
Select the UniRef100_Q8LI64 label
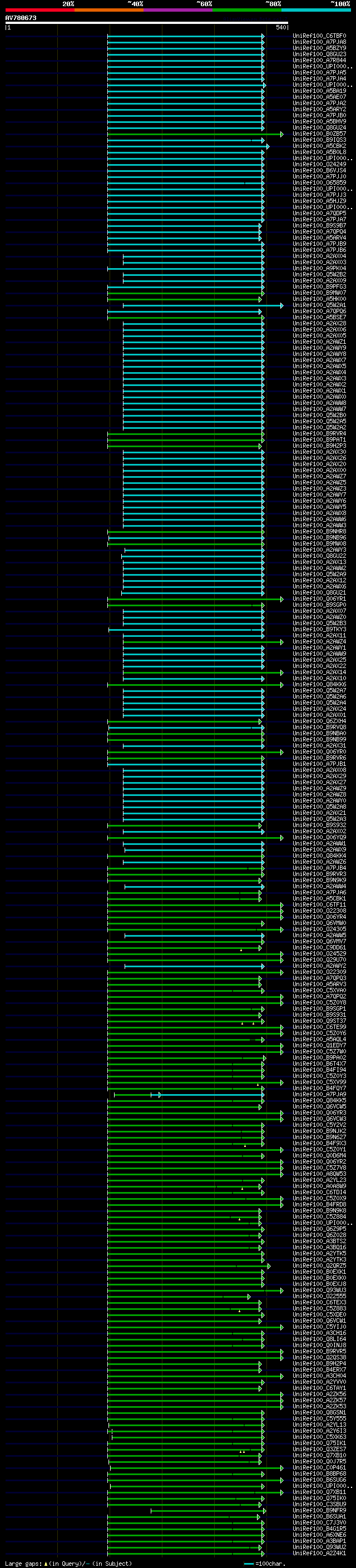click(319, 1339)
